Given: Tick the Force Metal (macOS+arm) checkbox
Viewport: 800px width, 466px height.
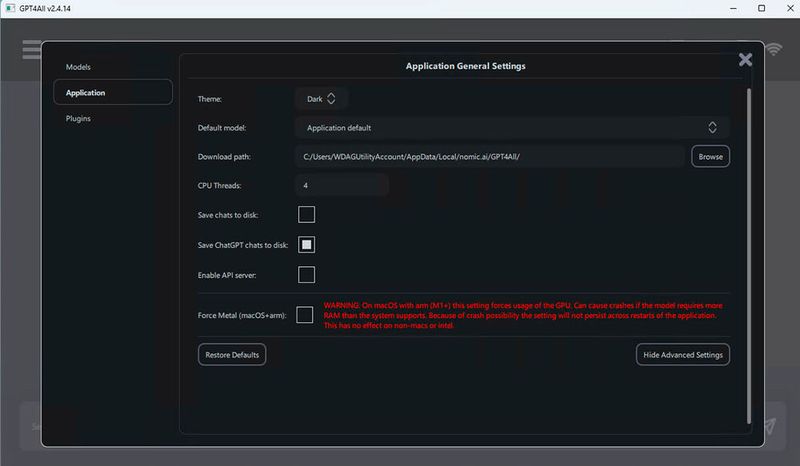Looking at the screenshot, I should pyautogui.click(x=305, y=314).
